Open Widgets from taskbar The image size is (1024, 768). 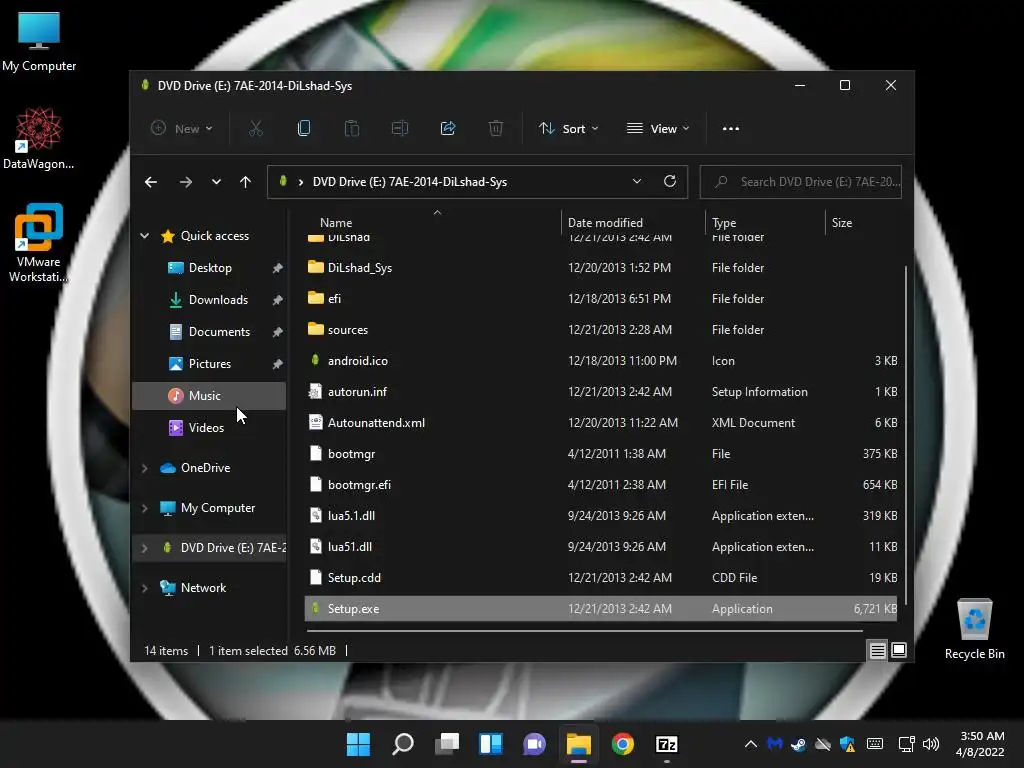[x=490, y=744]
